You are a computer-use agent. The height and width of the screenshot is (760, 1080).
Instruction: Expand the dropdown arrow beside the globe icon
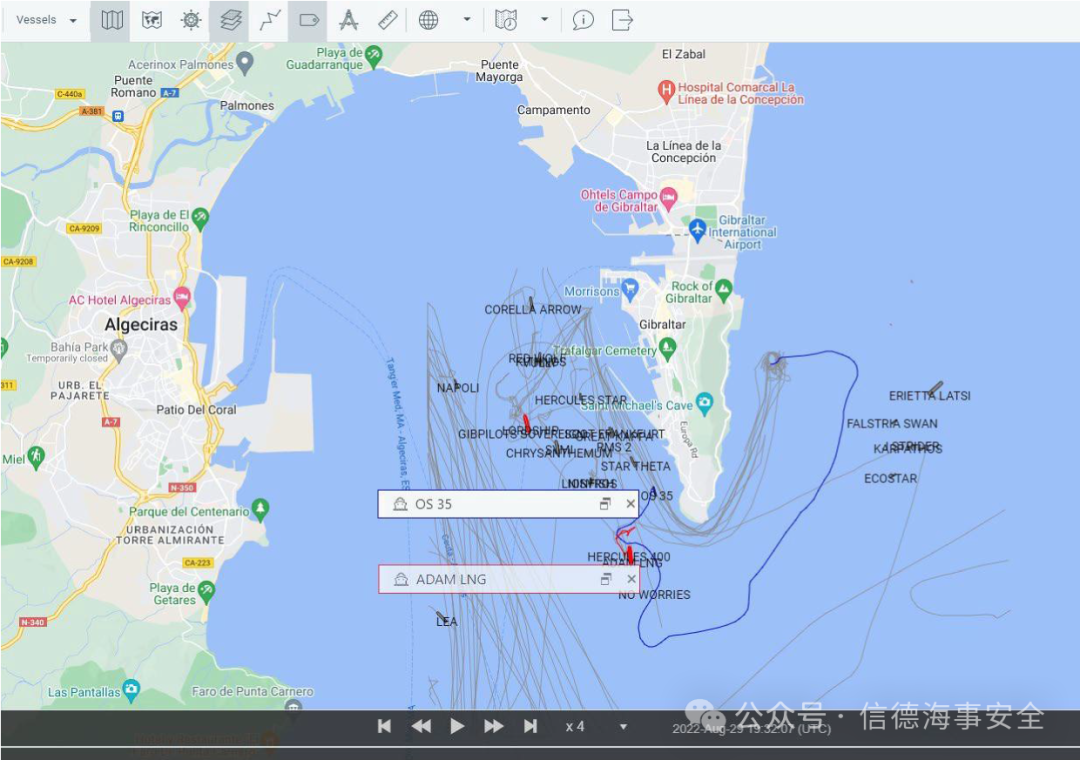point(466,19)
